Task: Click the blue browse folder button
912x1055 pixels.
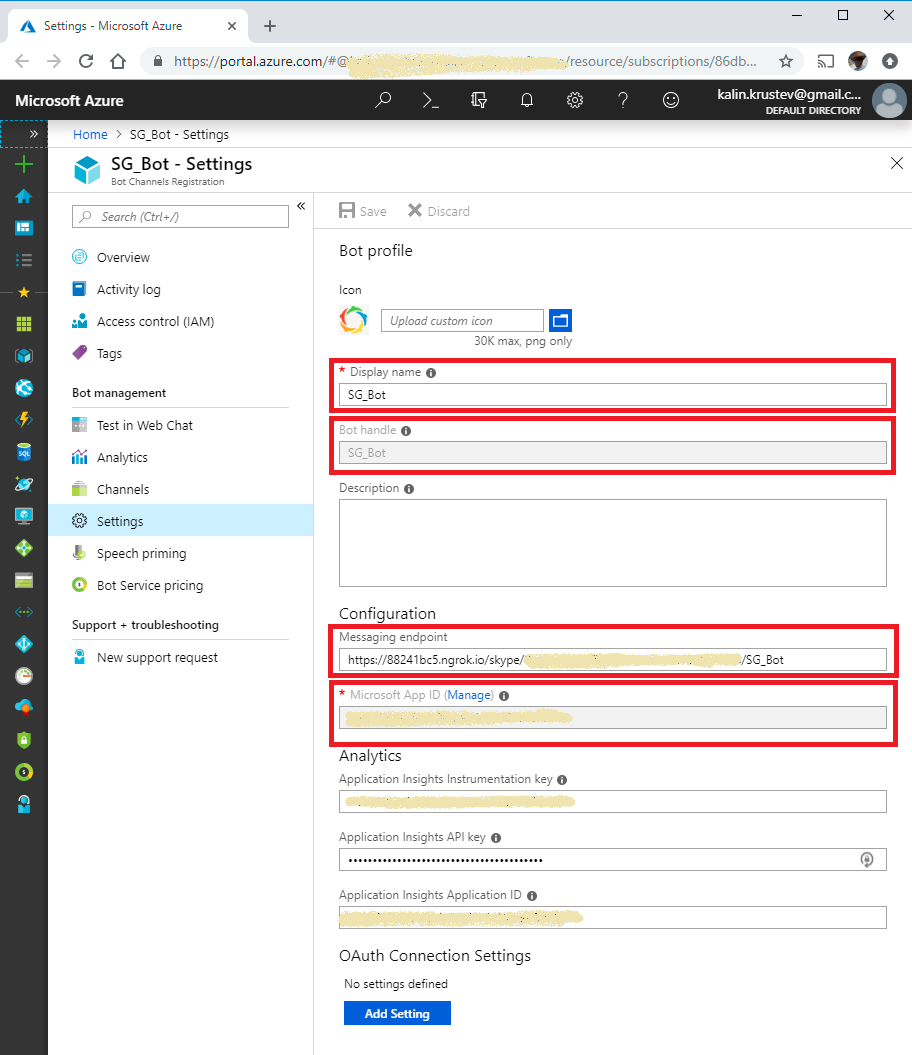Action: click(561, 321)
